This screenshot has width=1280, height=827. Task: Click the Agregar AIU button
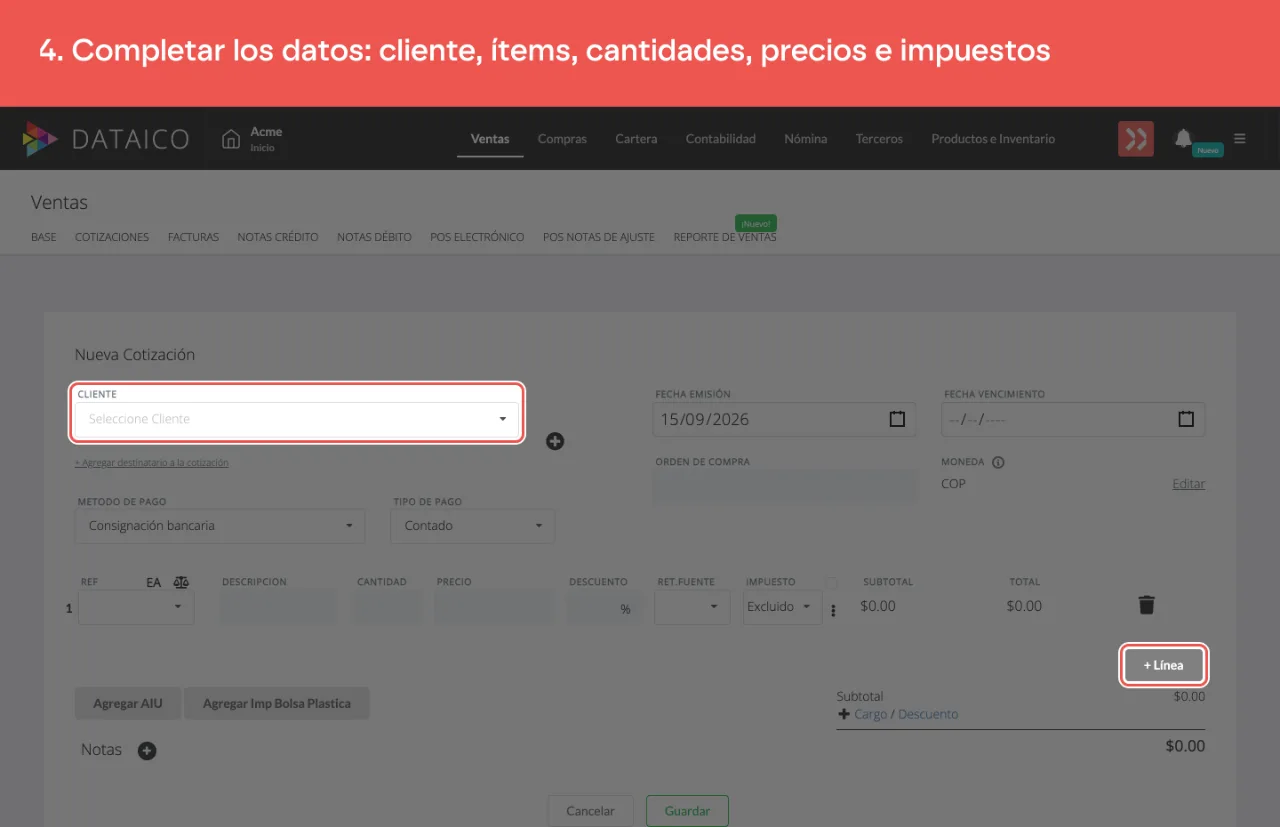click(x=128, y=703)
